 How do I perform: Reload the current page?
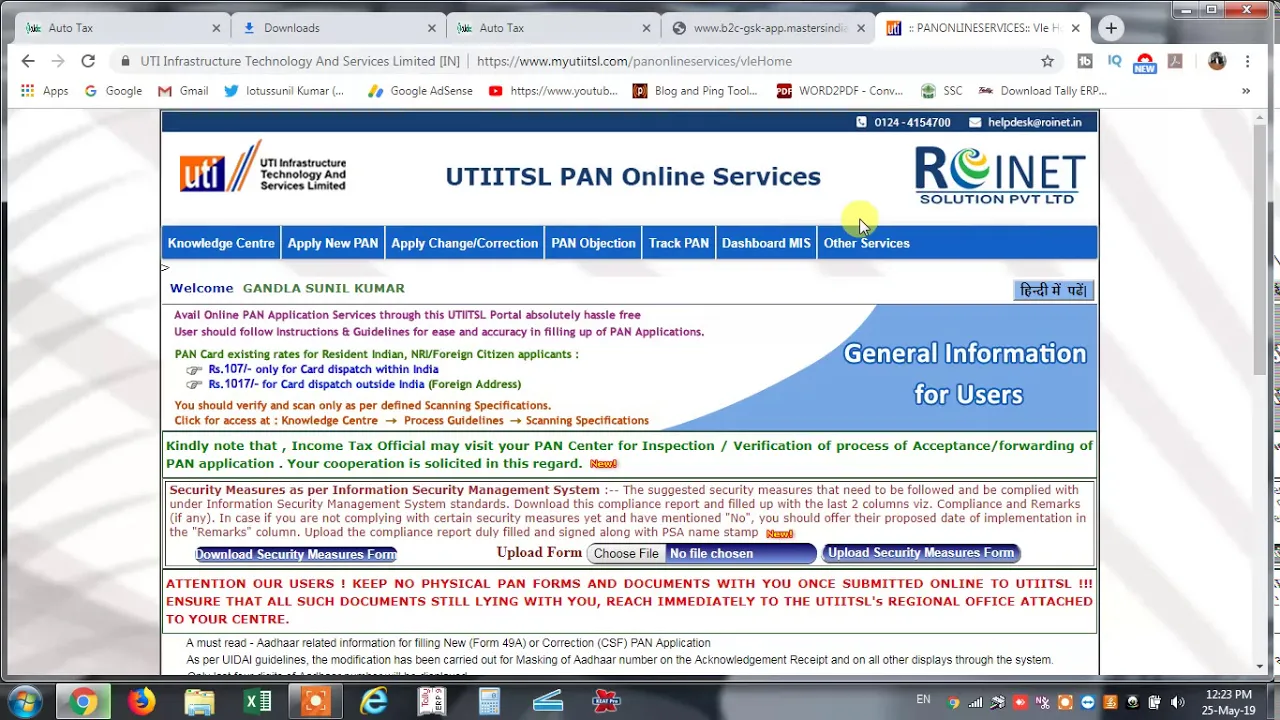pos(88,61)
